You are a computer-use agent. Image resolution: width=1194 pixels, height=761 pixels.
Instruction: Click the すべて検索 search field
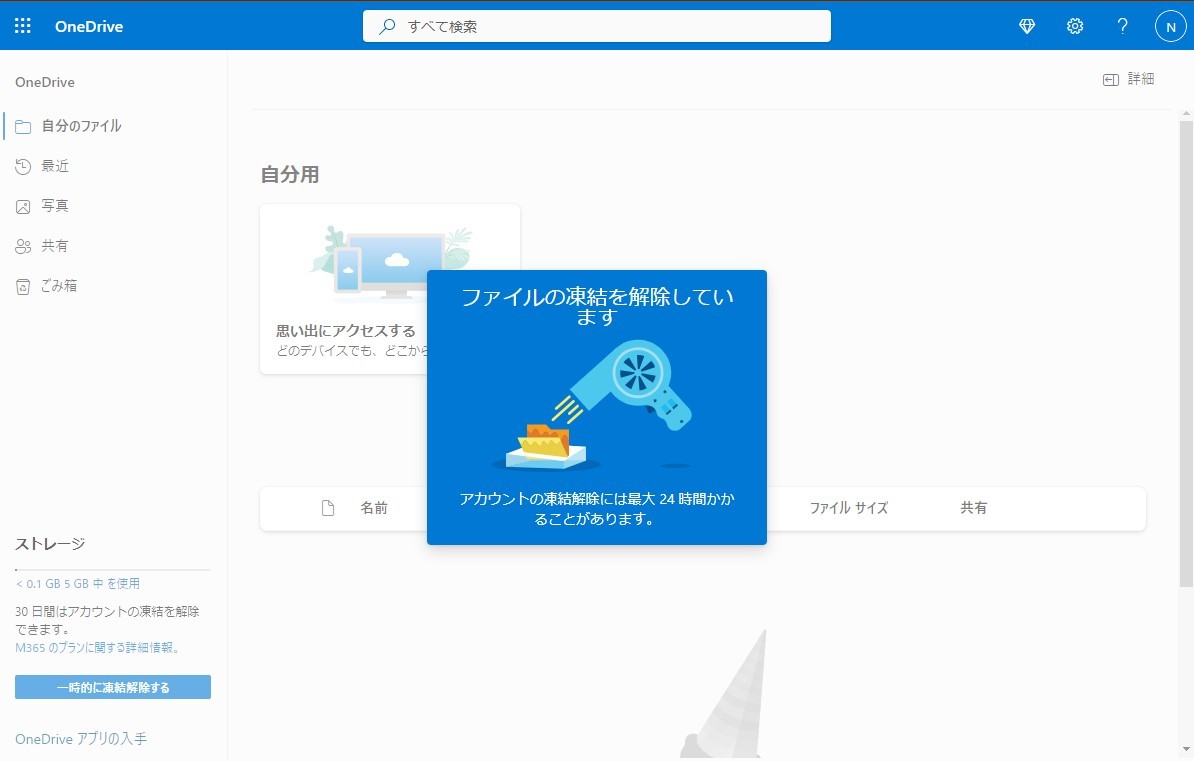pyautogui.click(x=597, y=26)
